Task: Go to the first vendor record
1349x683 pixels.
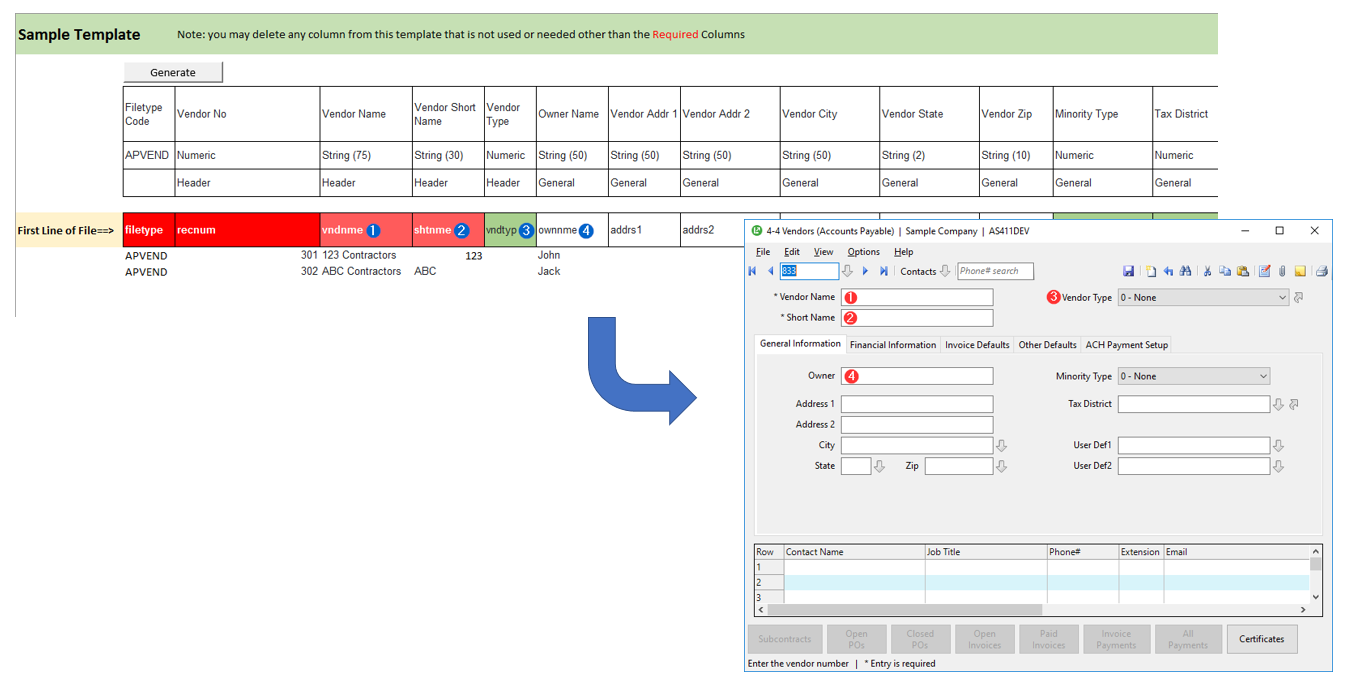Action: pyautogui.click(x=753, y=271)
